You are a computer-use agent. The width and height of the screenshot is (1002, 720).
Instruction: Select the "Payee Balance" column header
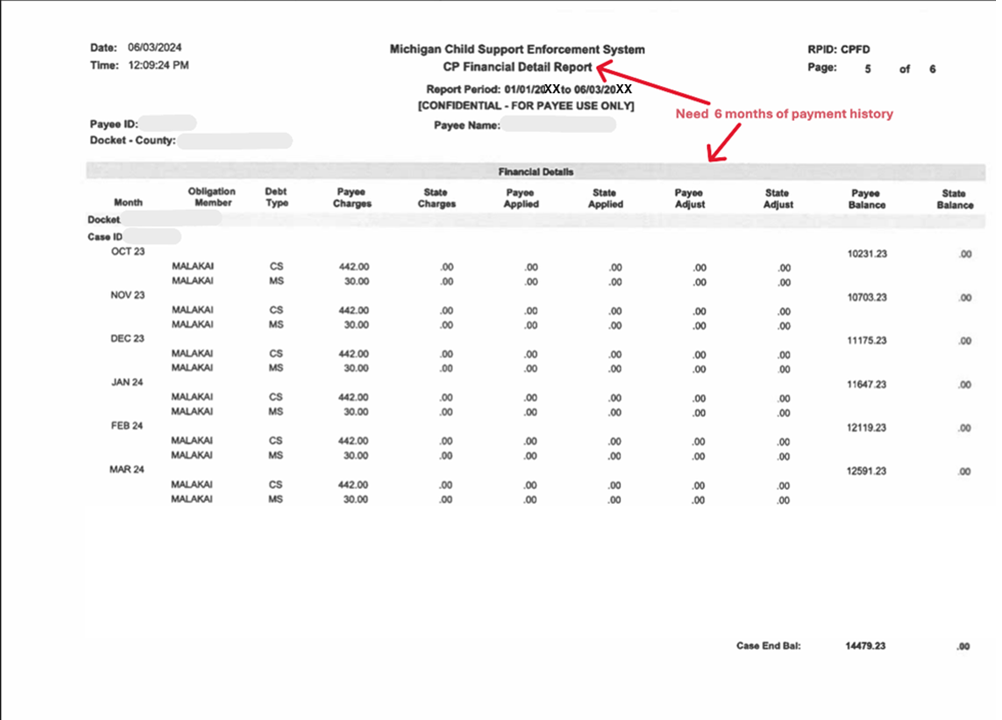(x=867, y=199)
